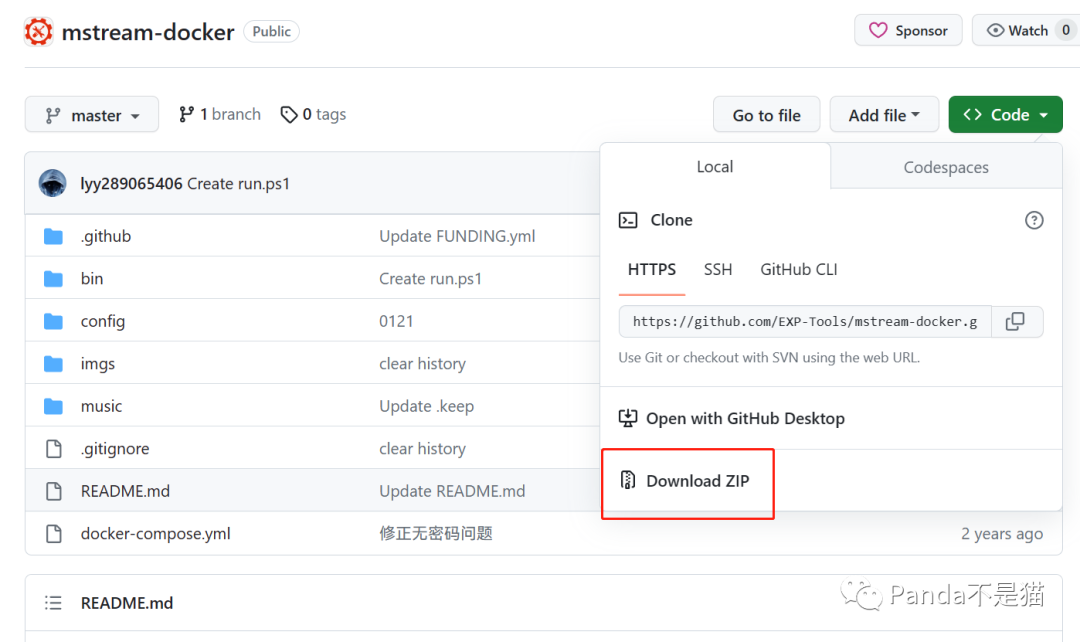The width and height of the screenshot is (1080, 642).
Task: Open the 修正无密码问题 commit message
Action: pyautogui.click(x=435, y=534)
